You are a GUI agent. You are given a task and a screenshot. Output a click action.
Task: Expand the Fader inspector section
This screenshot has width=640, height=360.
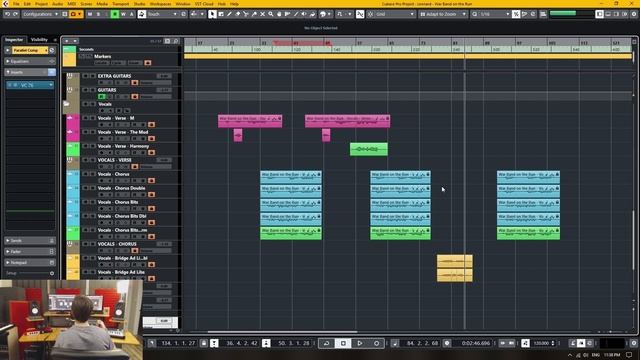coord(30,251)
